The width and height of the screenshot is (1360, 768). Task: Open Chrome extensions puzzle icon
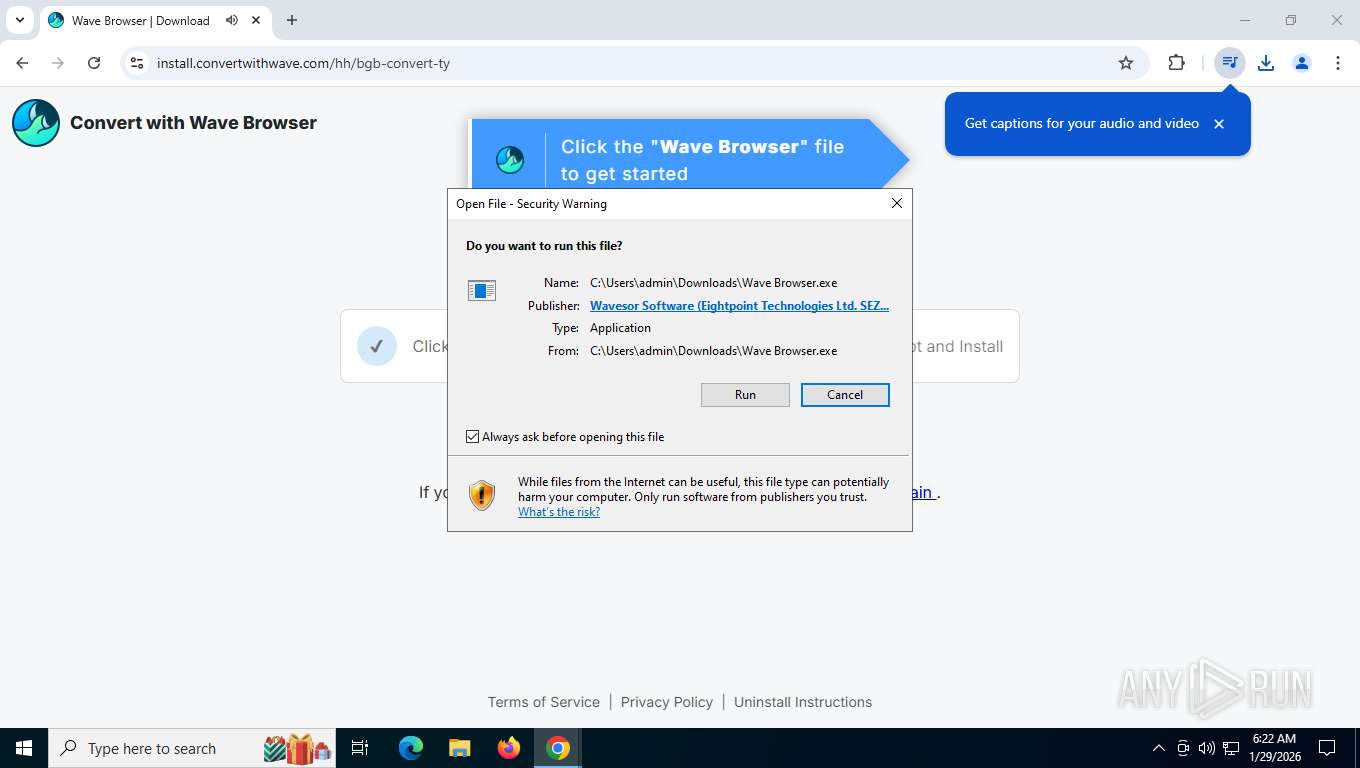coord(1177,63)
